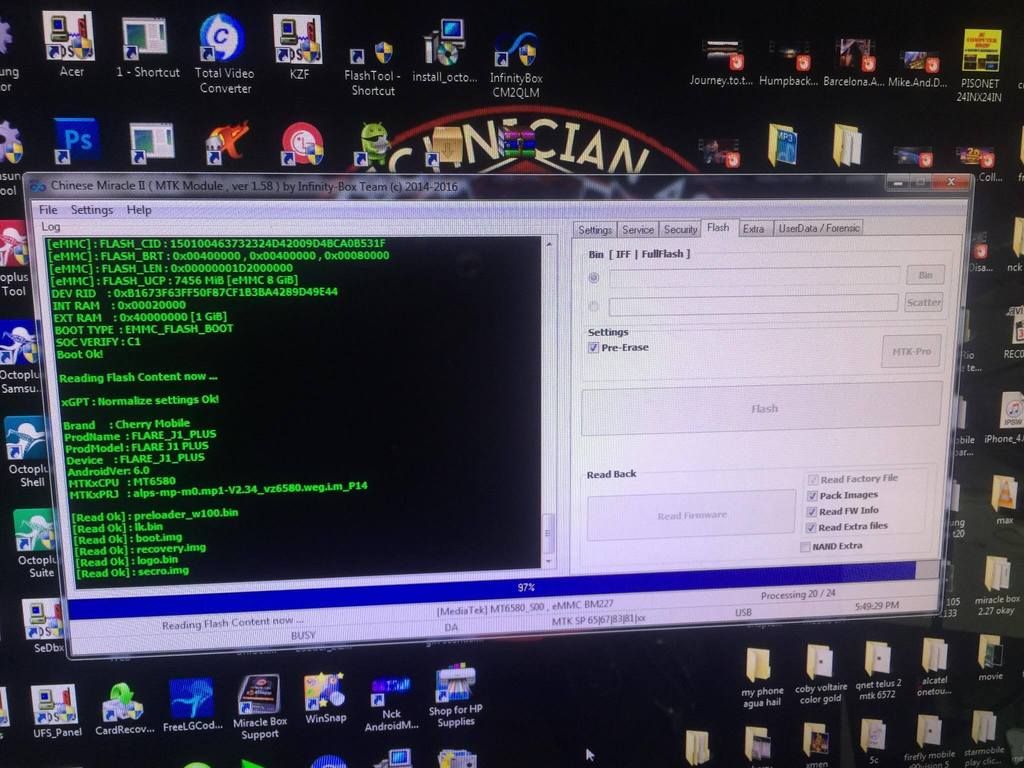The width and height of the screenshot is (1024, 768).
Task: Launch the Miracle Box Support shortcut
Action: tap(258, 695)
